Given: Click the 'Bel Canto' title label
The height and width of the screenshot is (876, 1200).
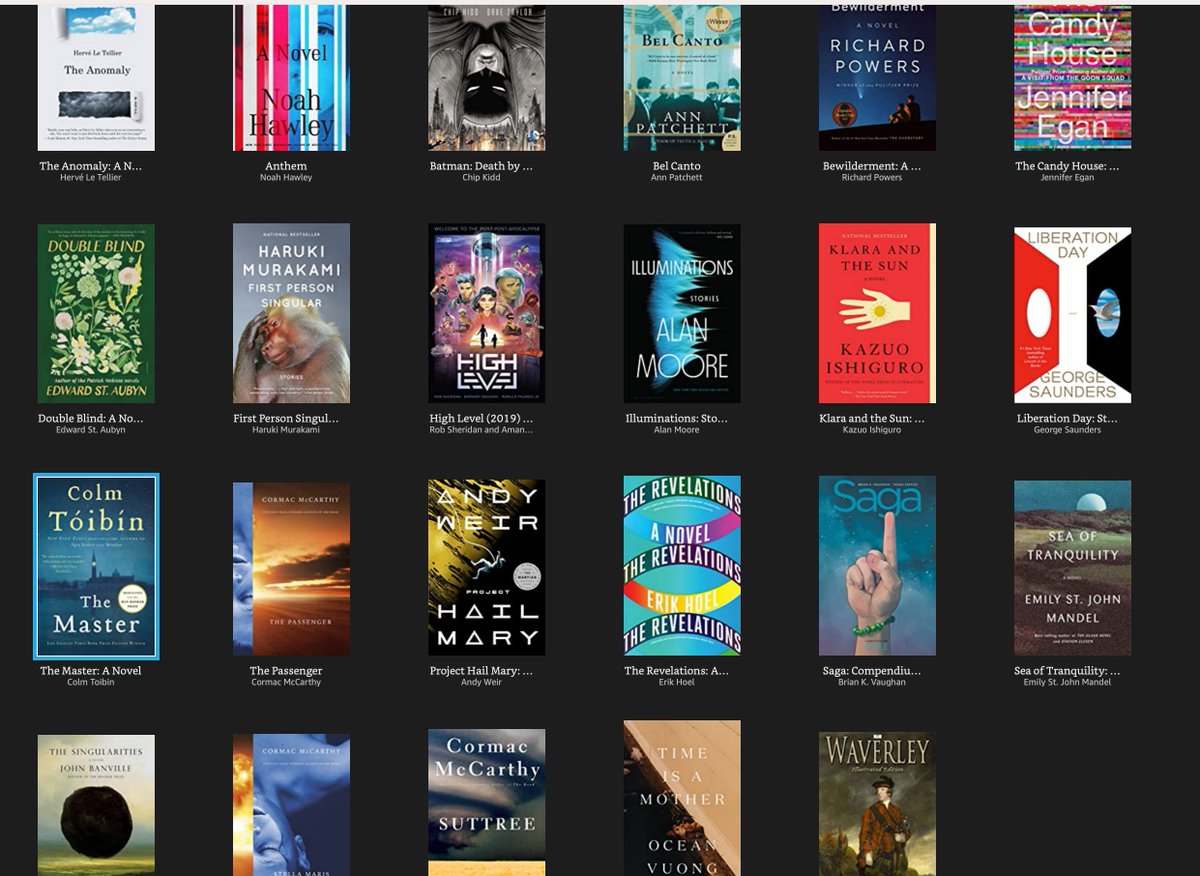Looking at the screenshot, I should pyautogui.click(x=677, y=166).
